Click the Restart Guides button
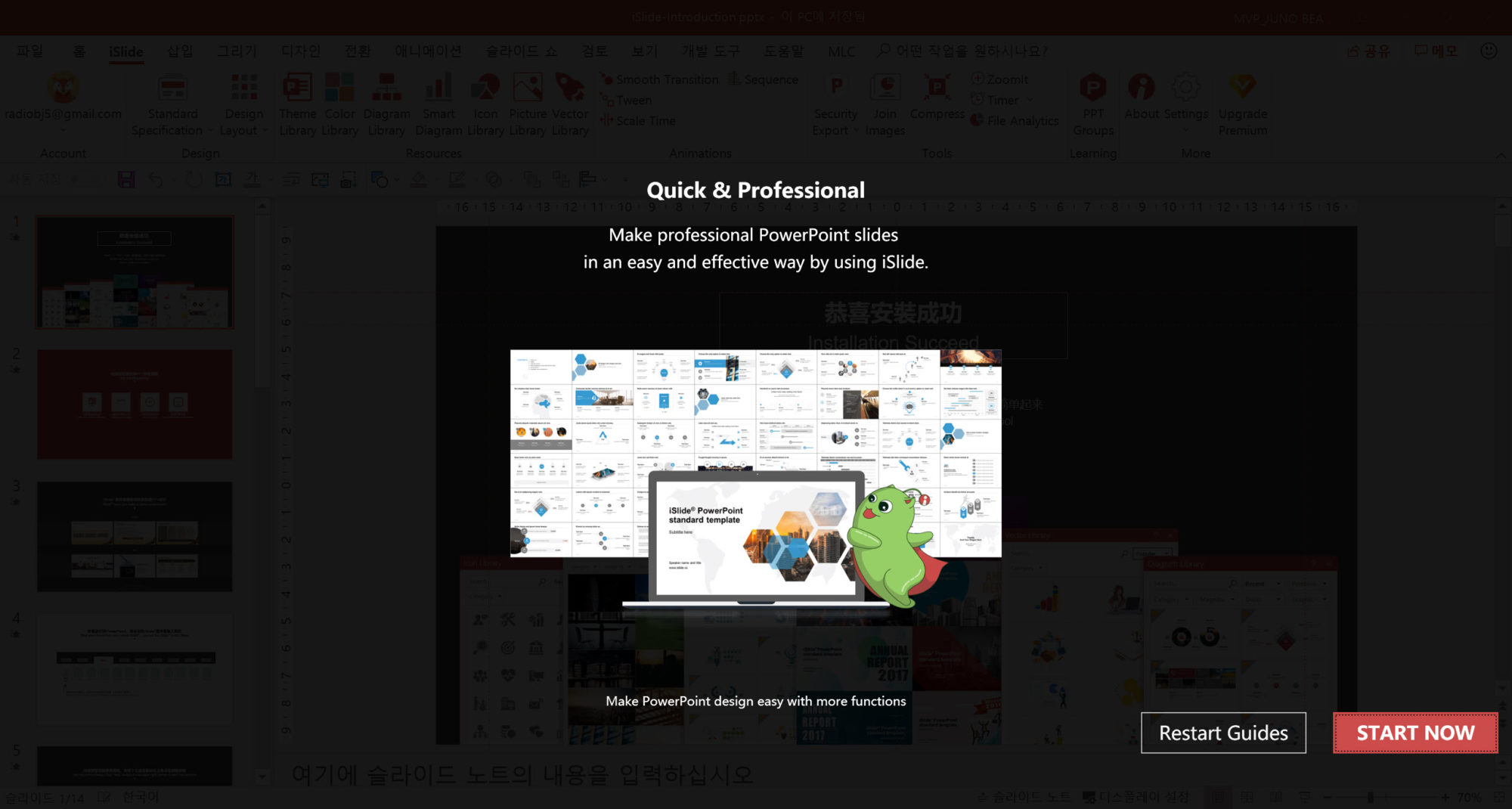The width and height of the screenshot is (1512, 809). pos(1223,733)
